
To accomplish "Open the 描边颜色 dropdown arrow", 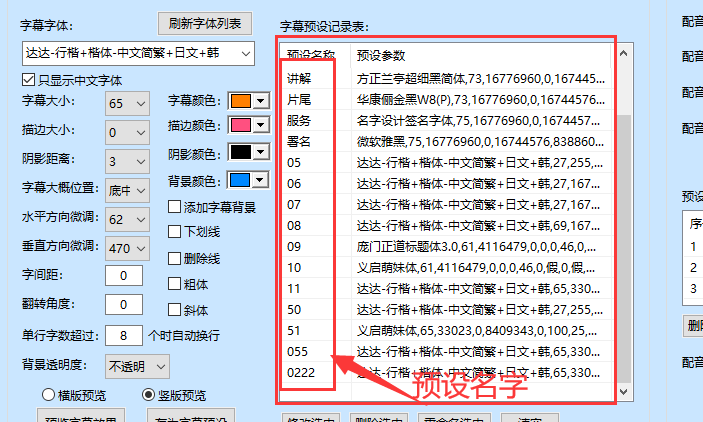I will point(261,125).
